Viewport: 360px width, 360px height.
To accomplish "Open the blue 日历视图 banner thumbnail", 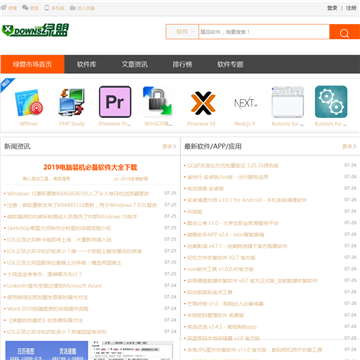I will 47,350.
